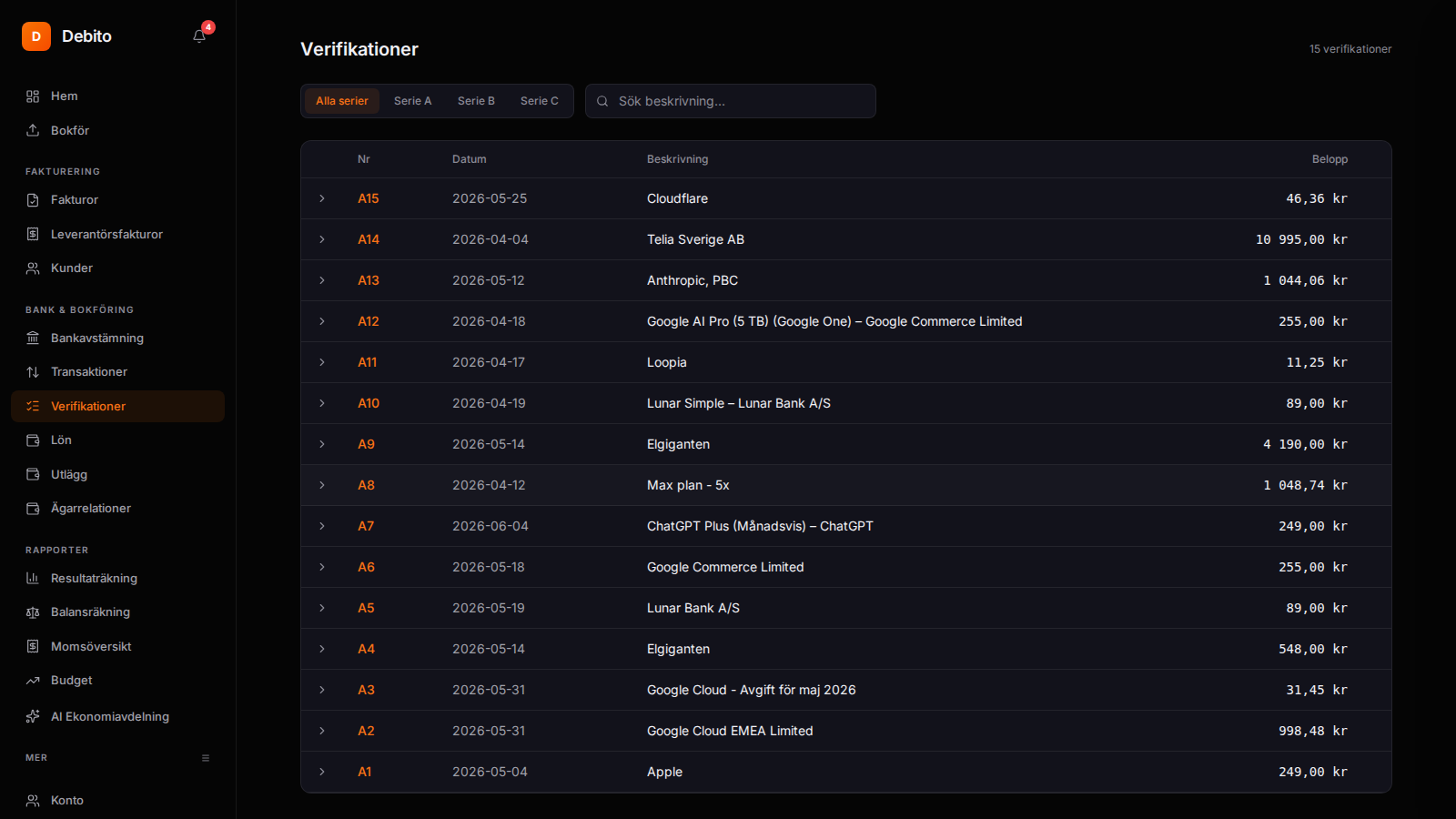Expand verification row A13

(x=322, y=280)
